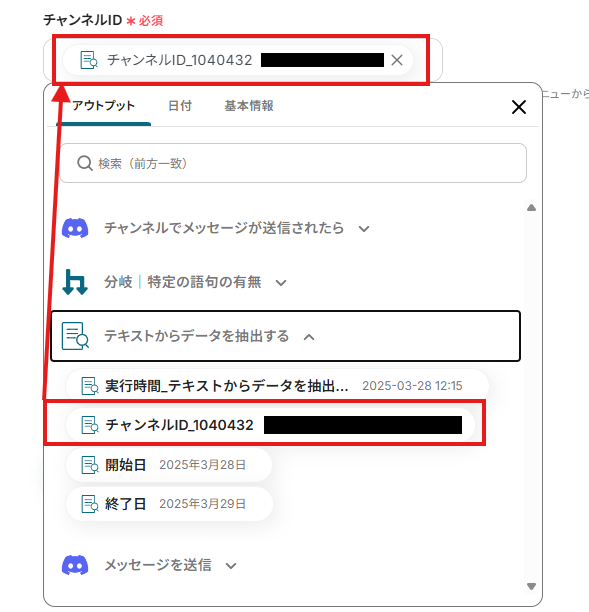
Task: Collapse the テキストからデータを抽出する section
Action: pos(309,336)
